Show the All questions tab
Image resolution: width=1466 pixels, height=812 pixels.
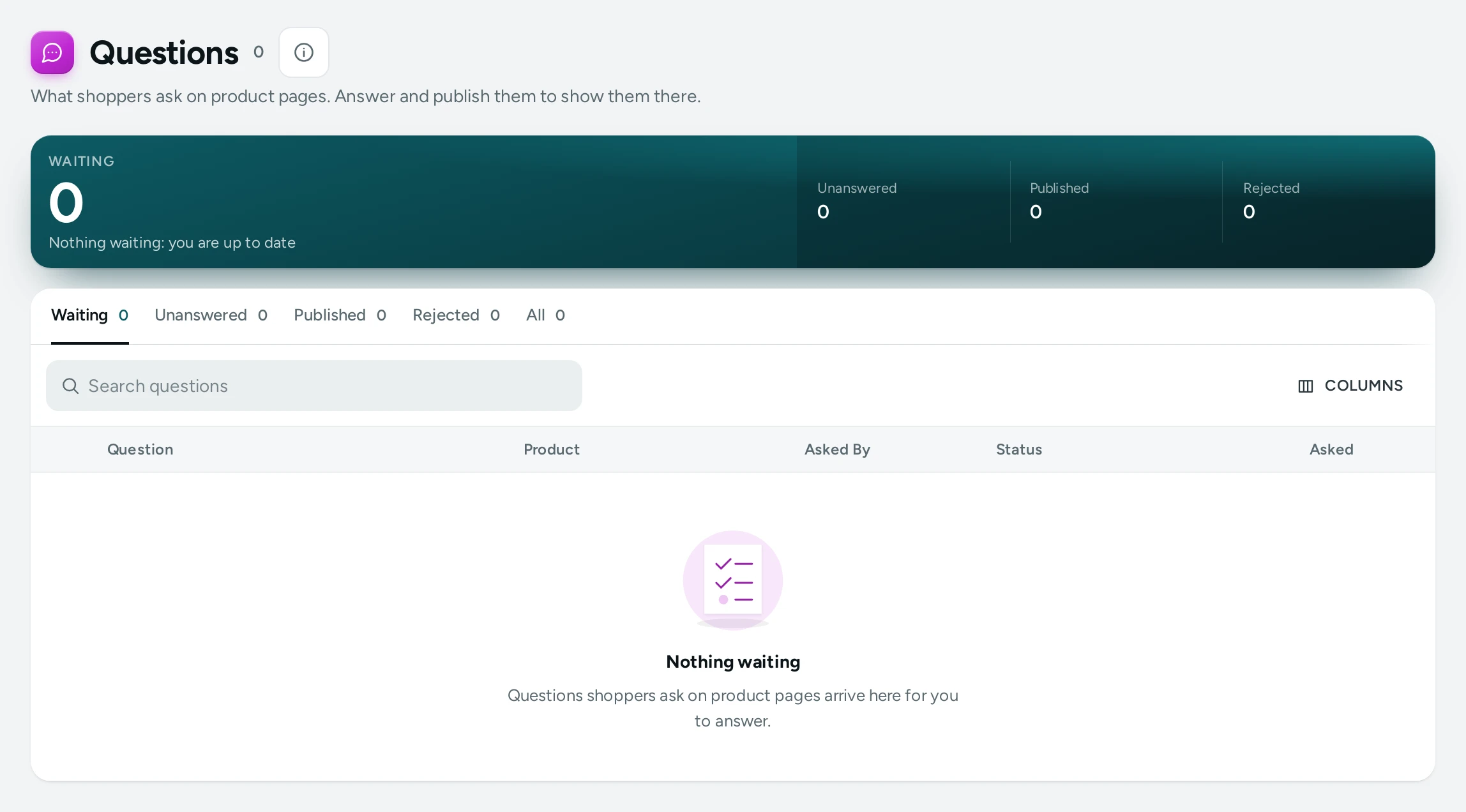[x=545, y=315]
